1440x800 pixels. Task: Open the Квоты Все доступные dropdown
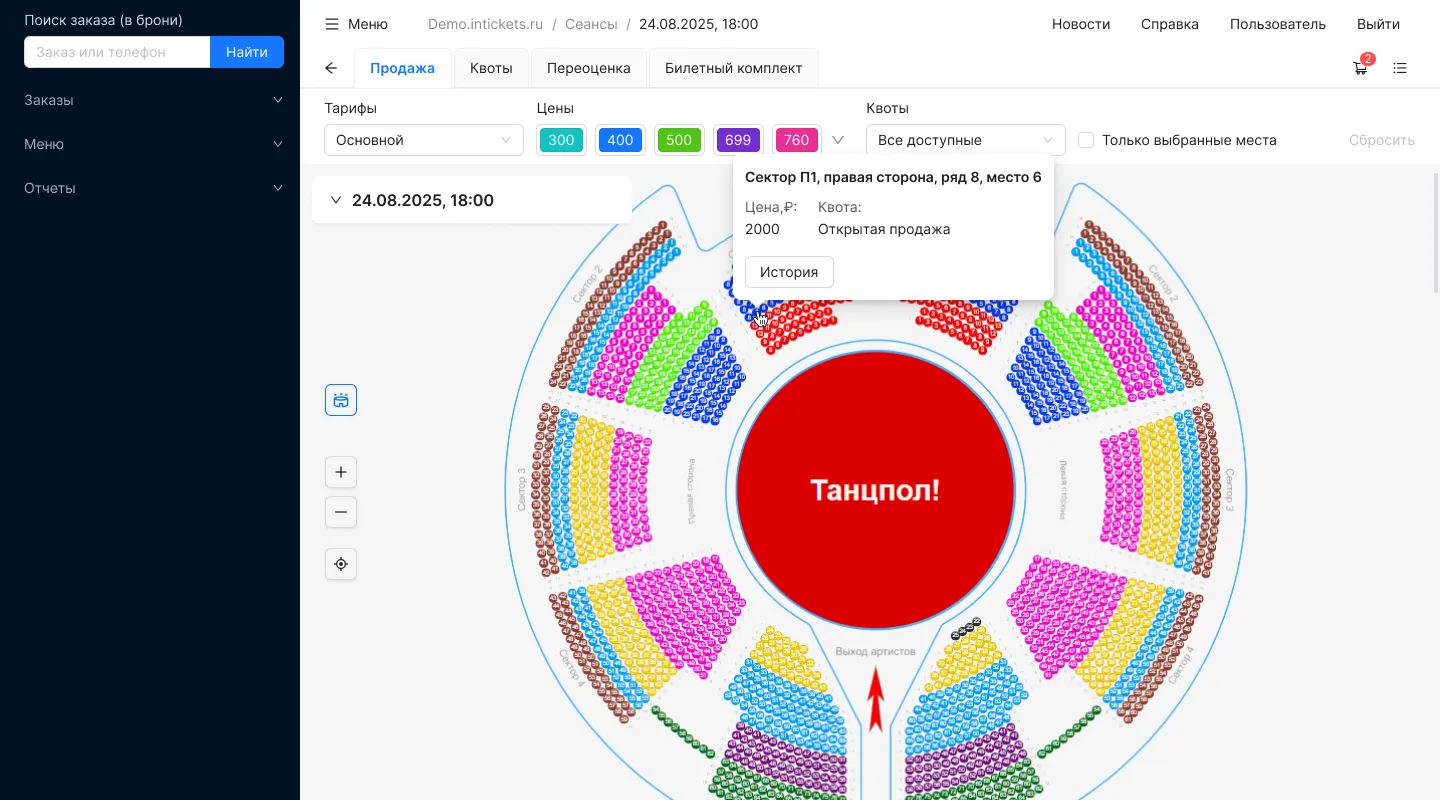pyautogui.click(x=965, y=140)
